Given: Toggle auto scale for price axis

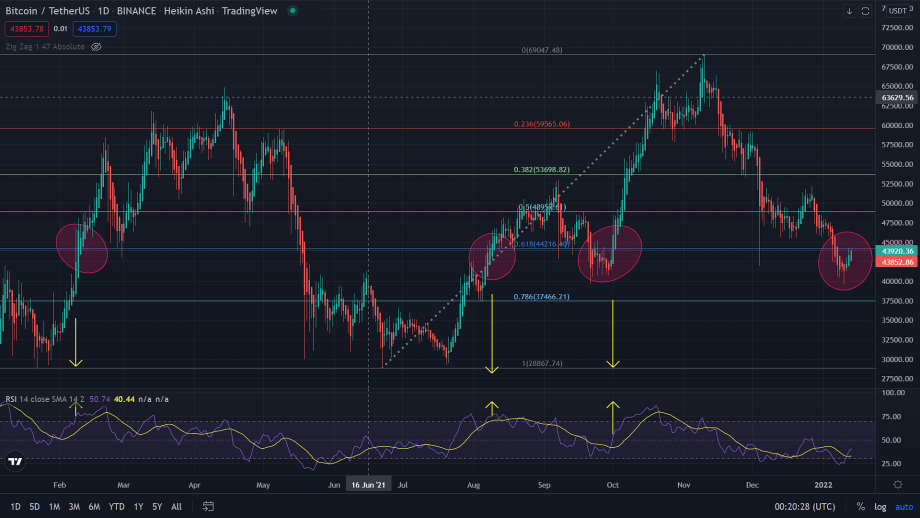Looking at the screenshot, I should (x=904, y=506).
